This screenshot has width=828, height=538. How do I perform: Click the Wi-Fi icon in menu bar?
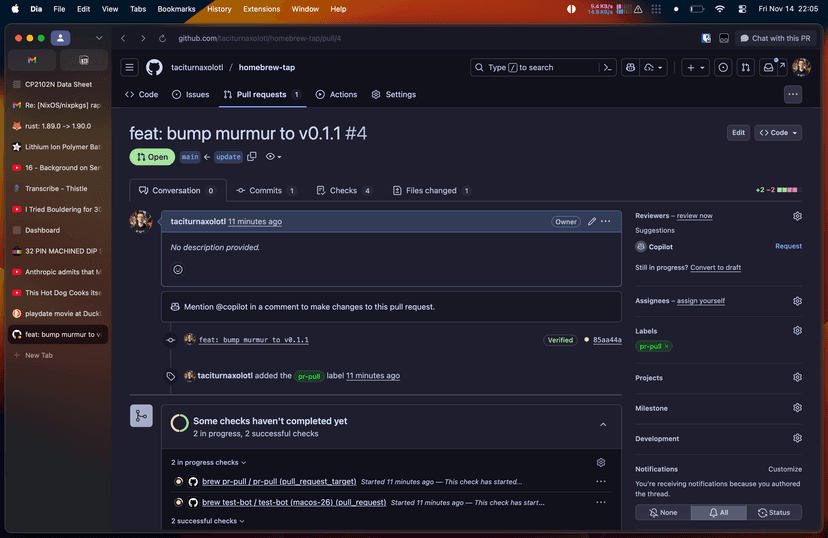(719, 9)
